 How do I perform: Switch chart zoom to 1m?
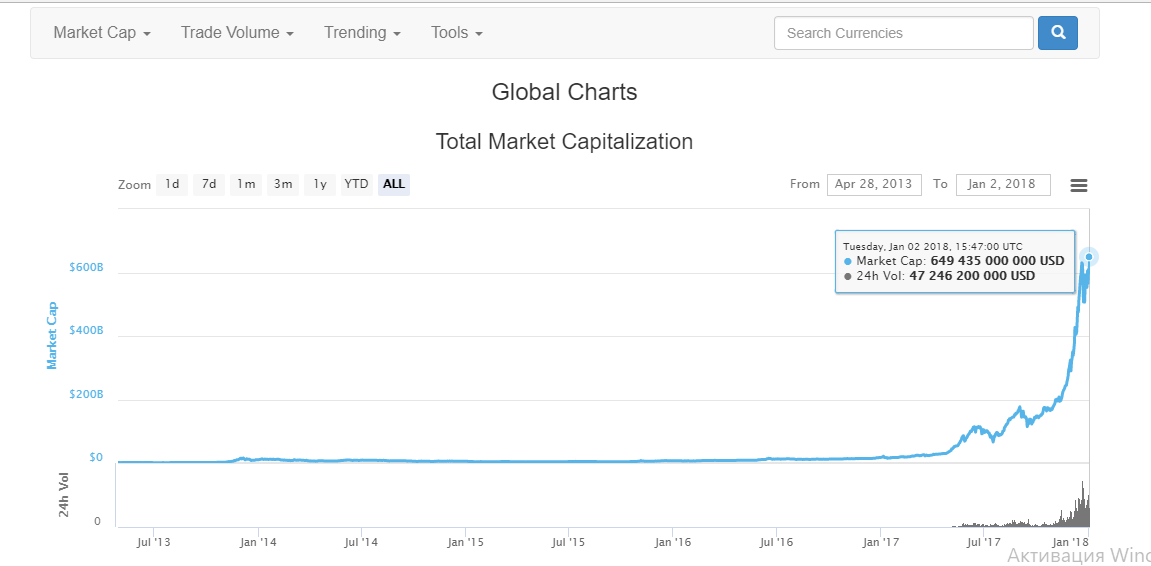[246, 184]
